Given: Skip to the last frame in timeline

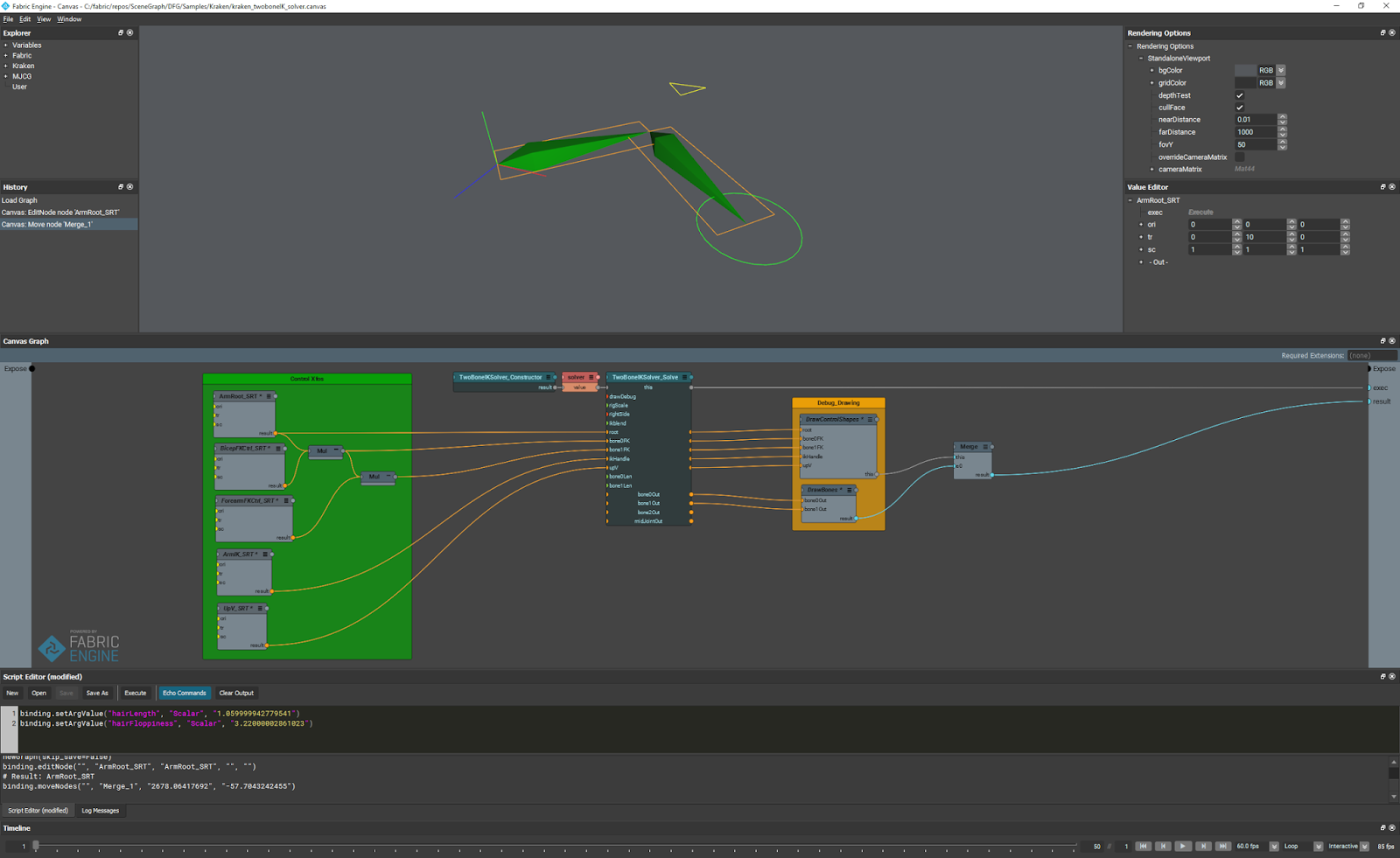Looking at the screenshot, I should pyautogui.click(x=1223, y=847).
